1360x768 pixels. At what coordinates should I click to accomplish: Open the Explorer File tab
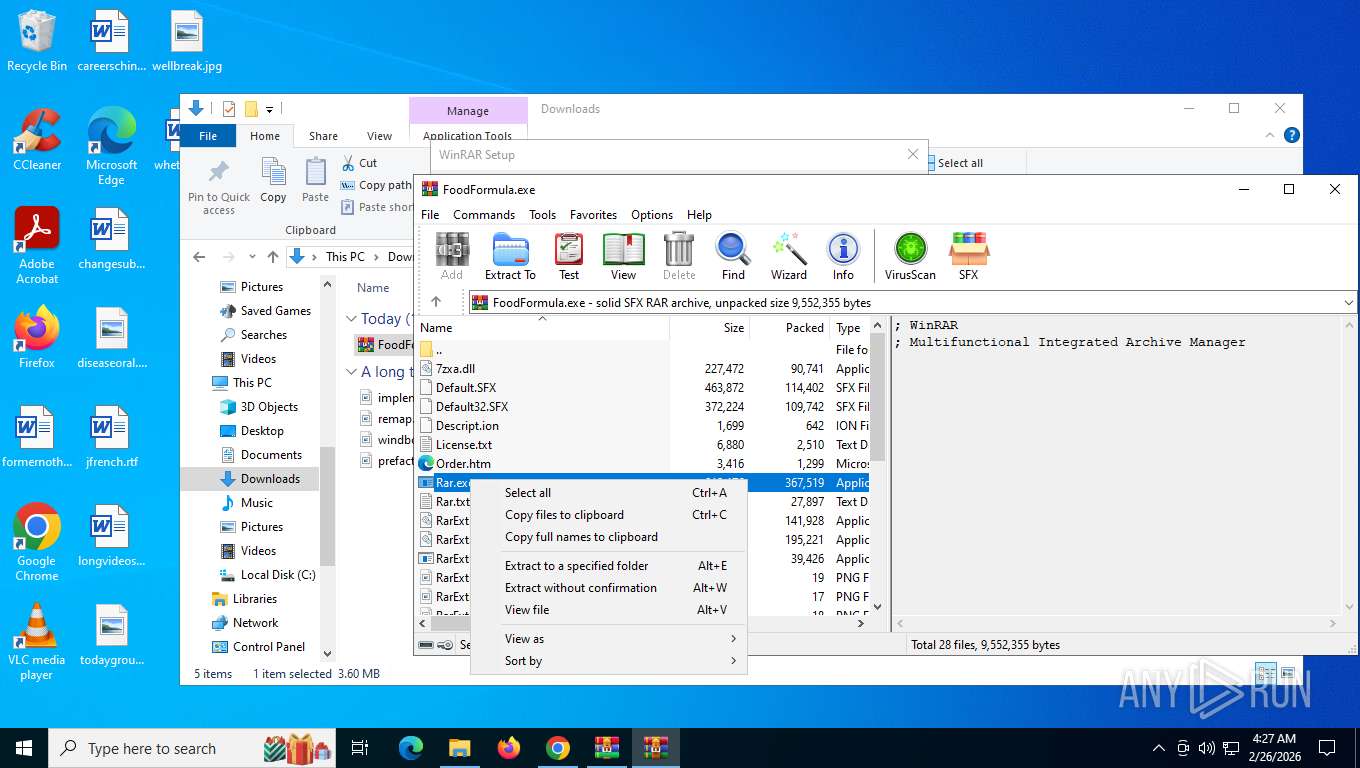pyautogui.click(x=208, y=136)
